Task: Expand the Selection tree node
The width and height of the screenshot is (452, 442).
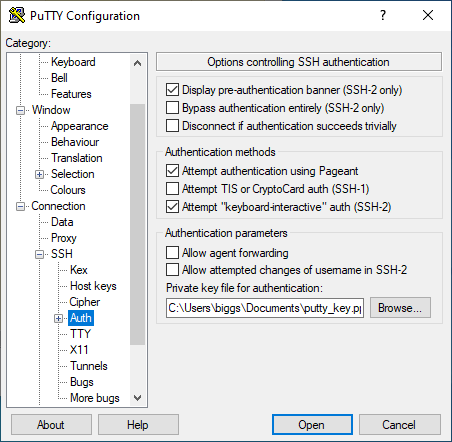Action: (x=39, y=174)
